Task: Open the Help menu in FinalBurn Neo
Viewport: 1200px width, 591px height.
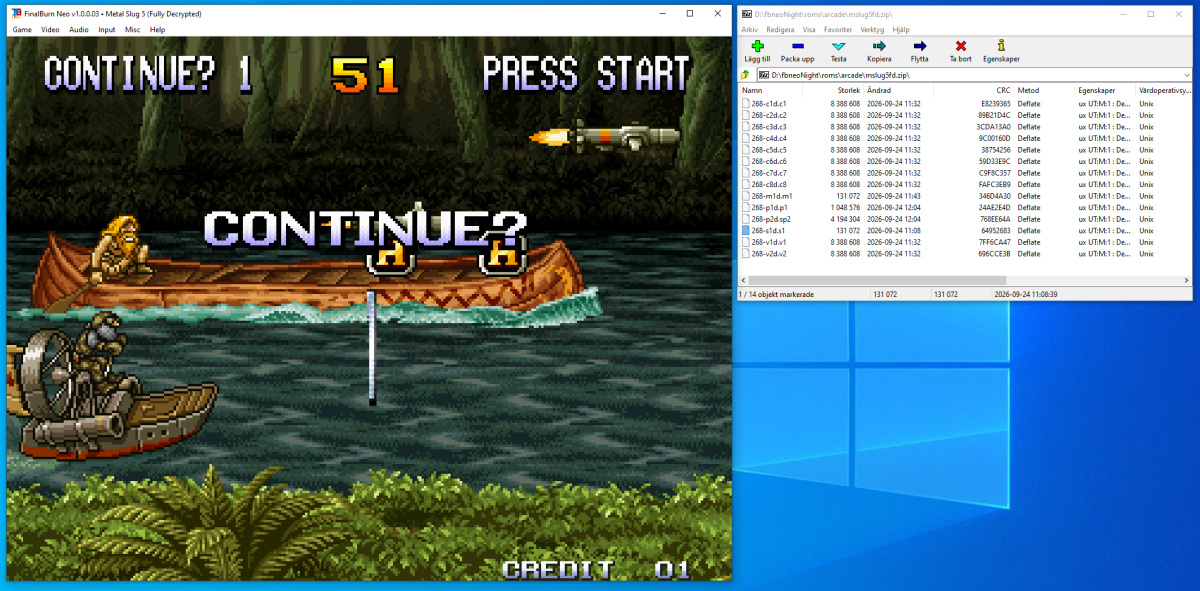Action: (x=157, y=30)
